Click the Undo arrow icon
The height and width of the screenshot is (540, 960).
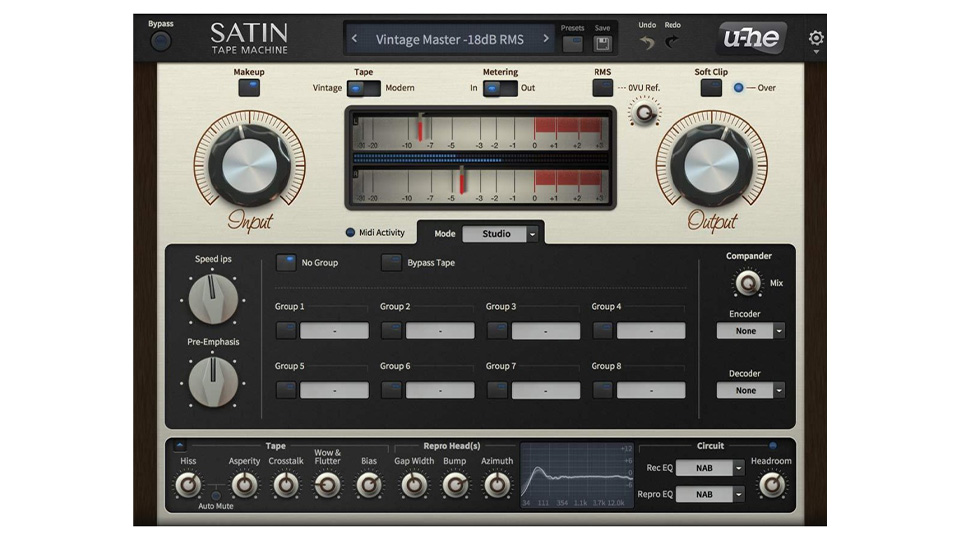[647, 43]
